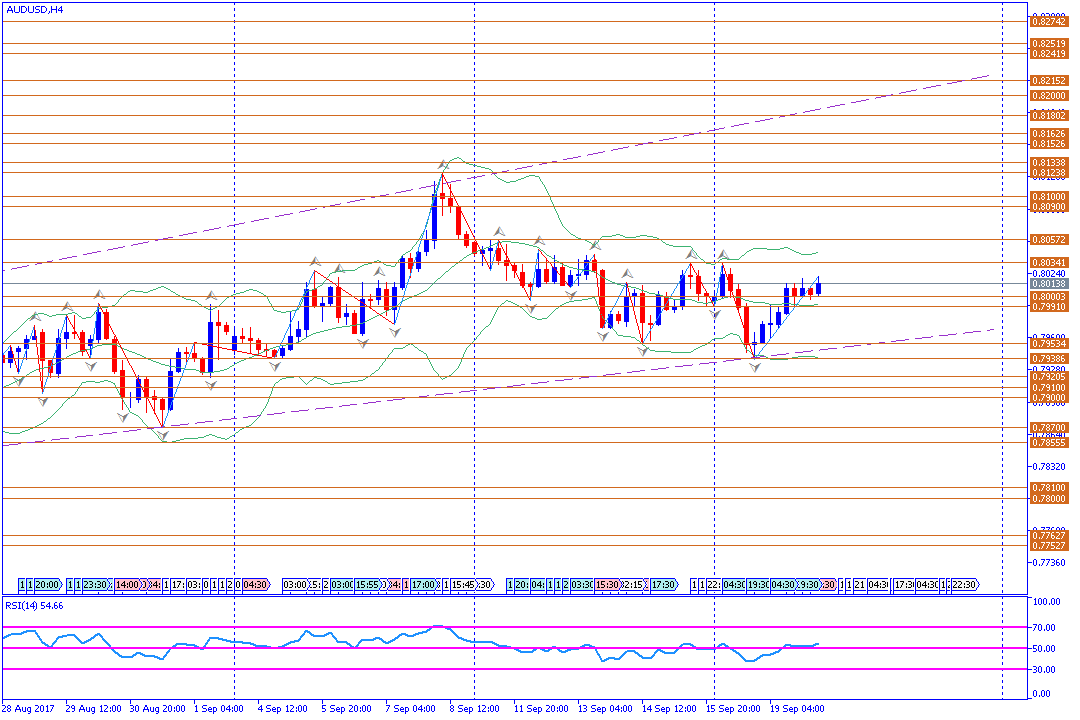Click the 1 Sep 04:00 date label
This screenshot has height=720, width=1080.
(x=218, y=708)
